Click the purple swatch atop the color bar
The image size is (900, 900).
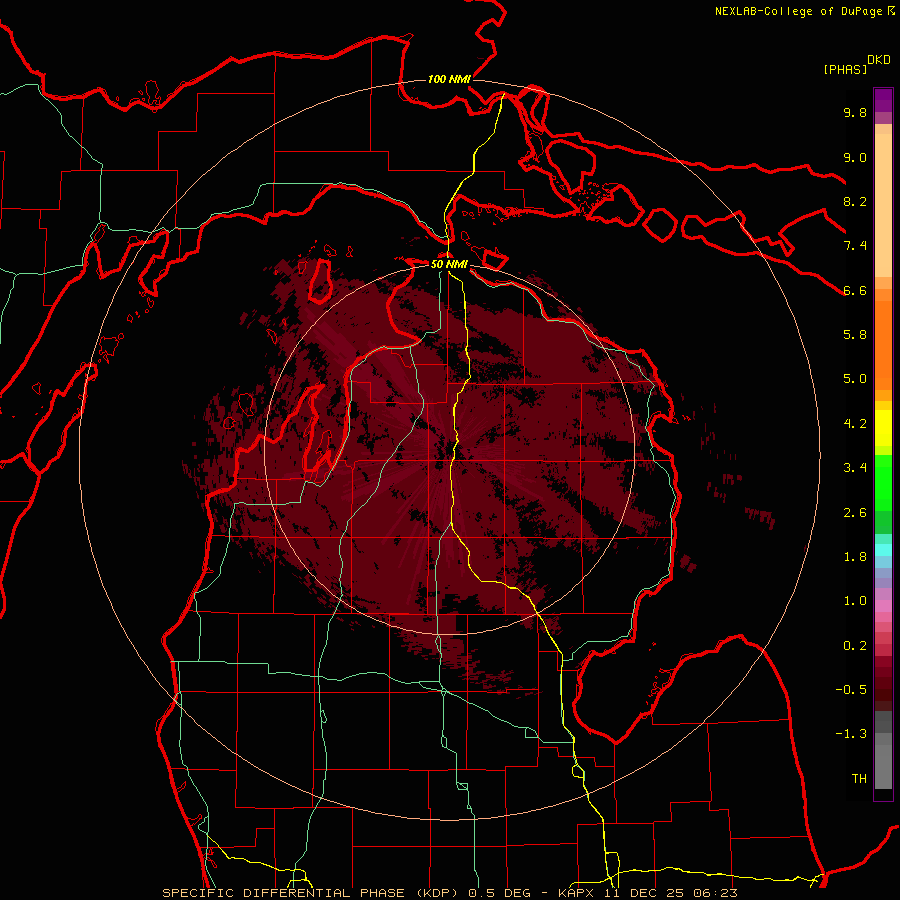883,100
